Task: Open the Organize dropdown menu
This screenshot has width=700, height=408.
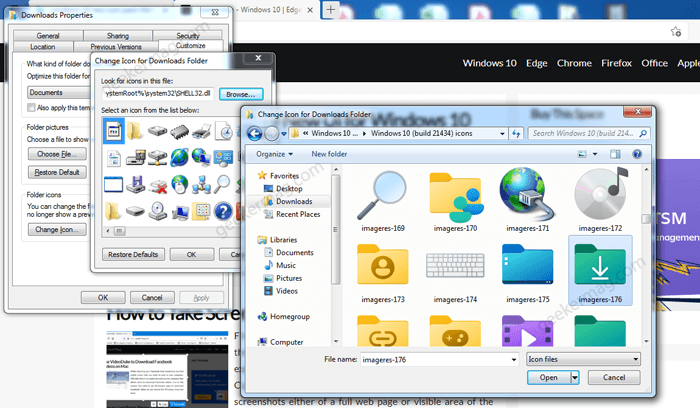Action: click(x=274, y=154)
